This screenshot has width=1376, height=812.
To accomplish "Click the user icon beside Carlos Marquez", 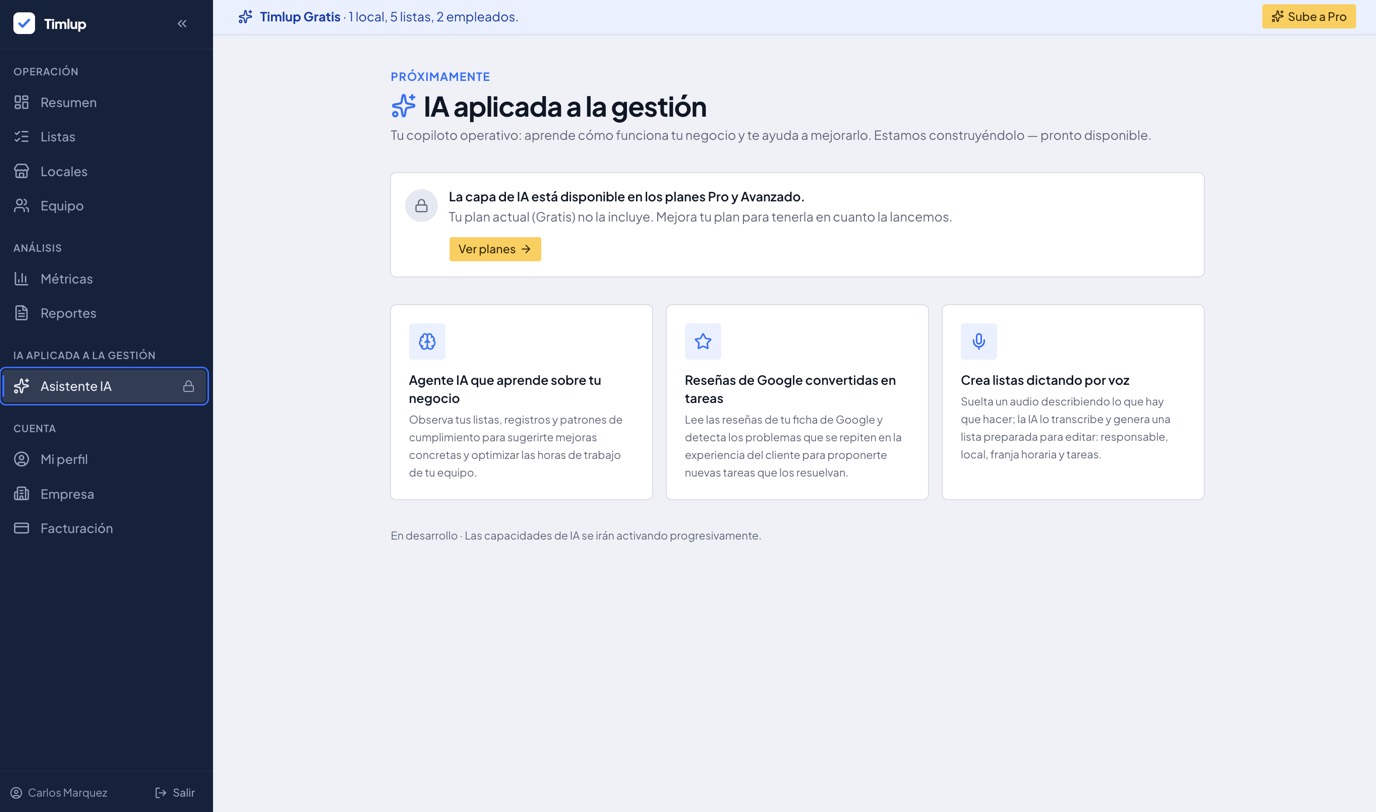I will pyautogui.click(x=16, y=793).
